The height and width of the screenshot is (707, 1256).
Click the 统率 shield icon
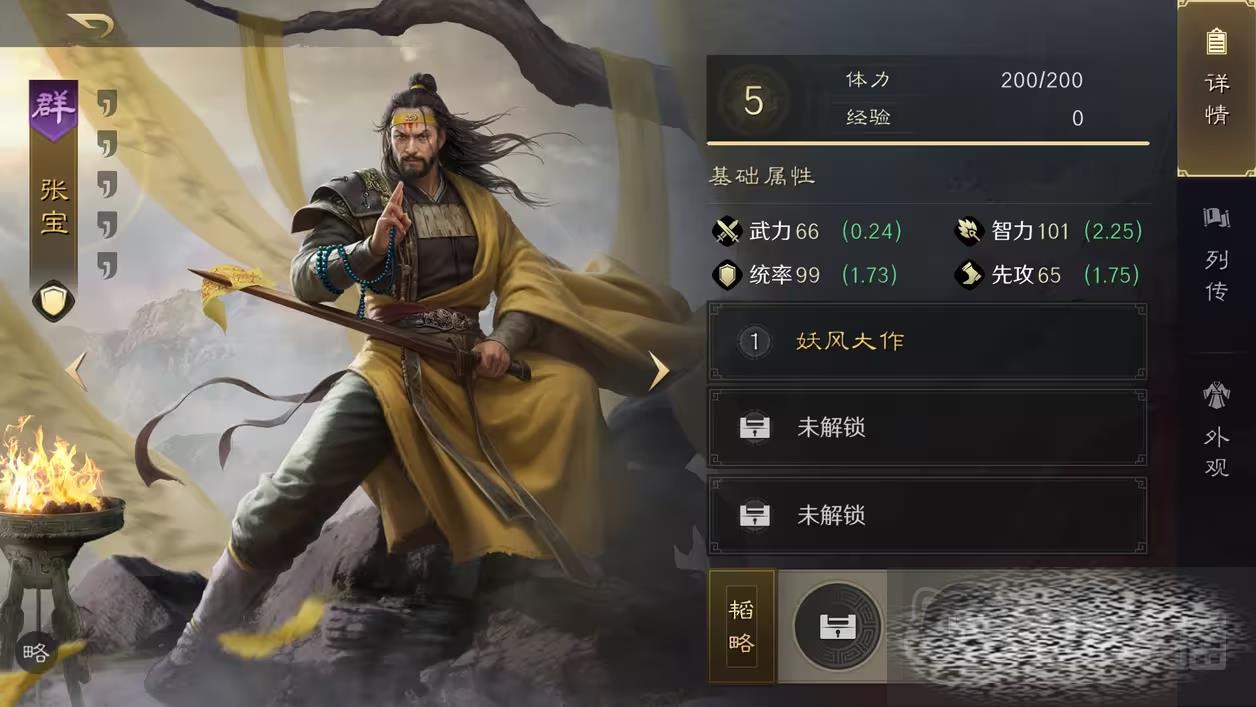pos(727,275)
